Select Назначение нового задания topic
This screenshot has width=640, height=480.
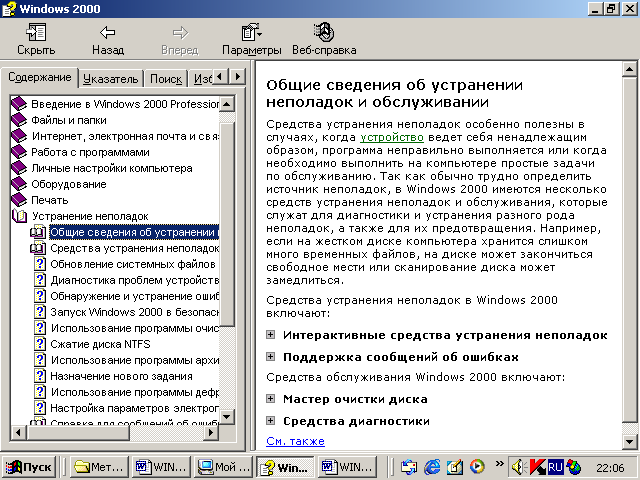tap(121, 376)
